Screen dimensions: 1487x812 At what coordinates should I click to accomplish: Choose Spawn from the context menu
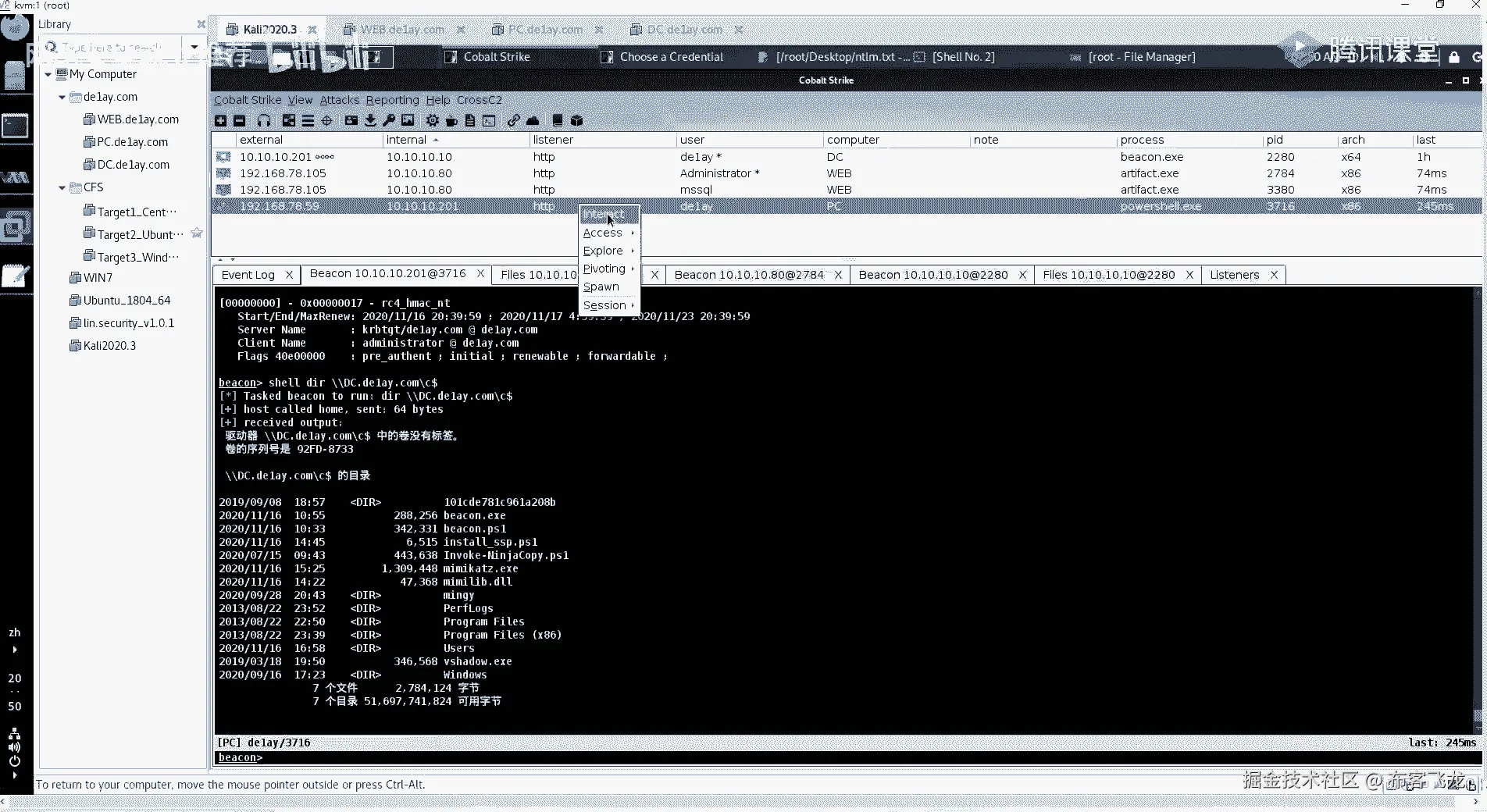coord(609,287)
